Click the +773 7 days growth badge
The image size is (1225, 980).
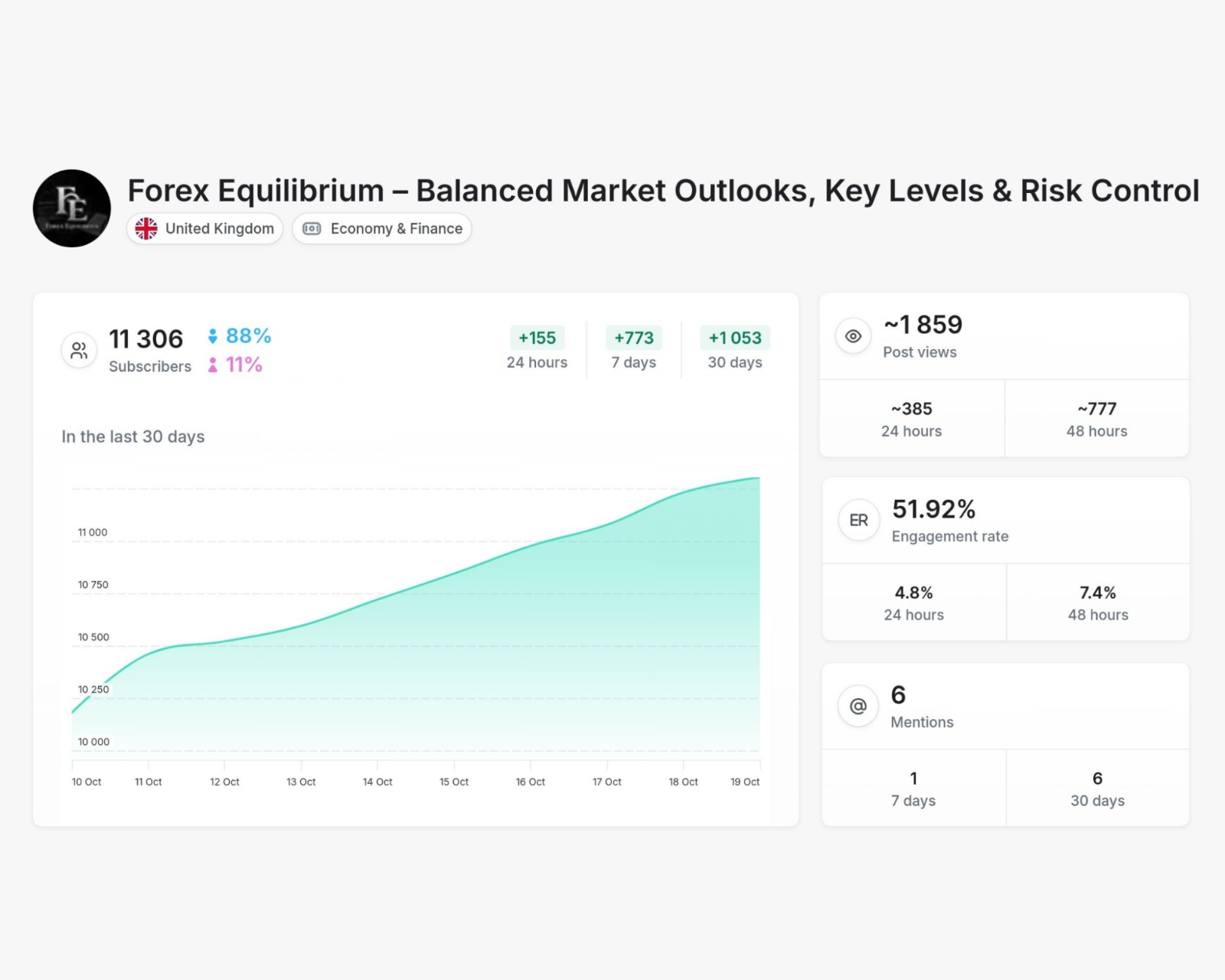click(x=634, y=338)
